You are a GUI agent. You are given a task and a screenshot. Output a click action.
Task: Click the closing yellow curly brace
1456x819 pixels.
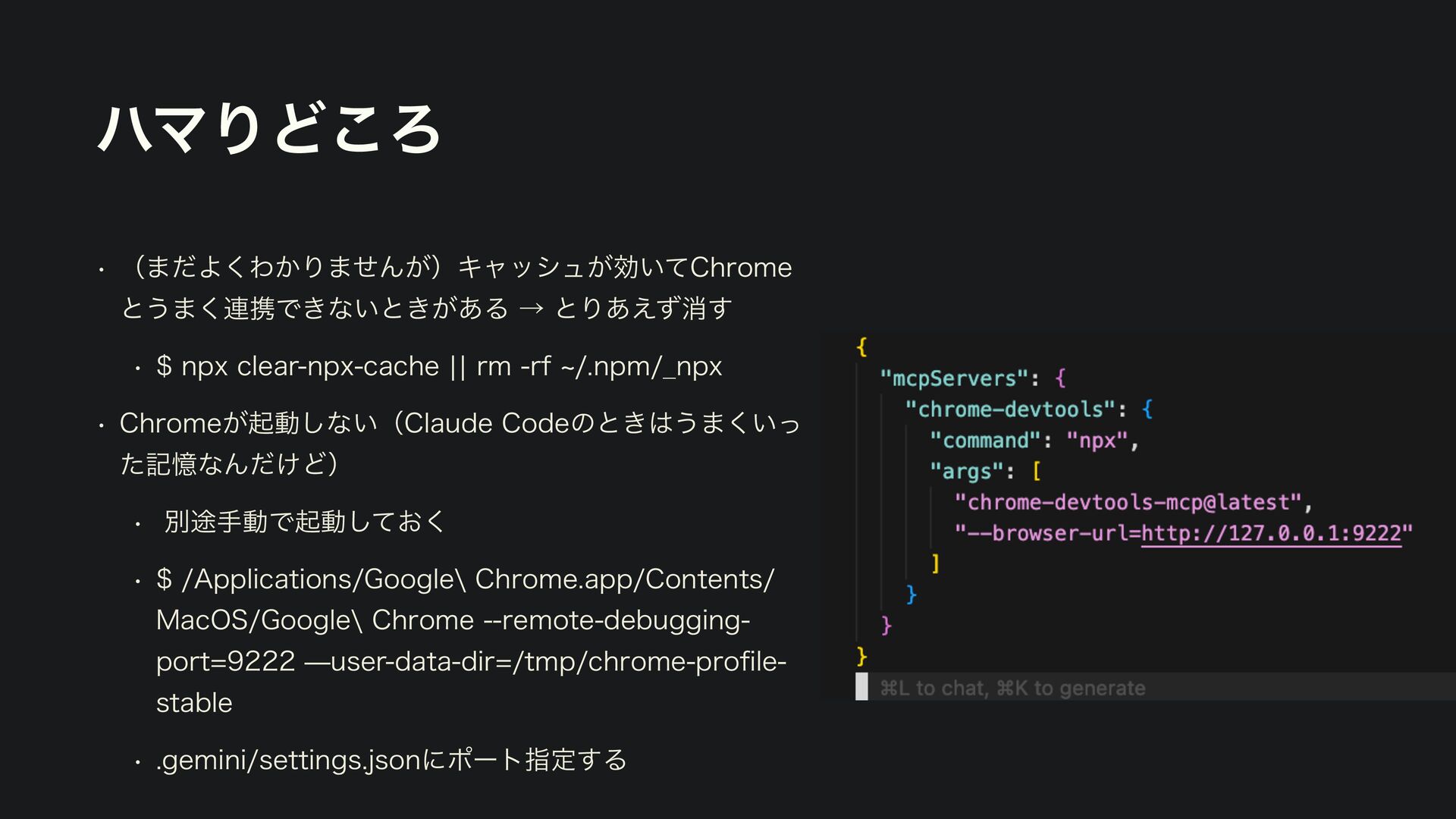point(861,655)
